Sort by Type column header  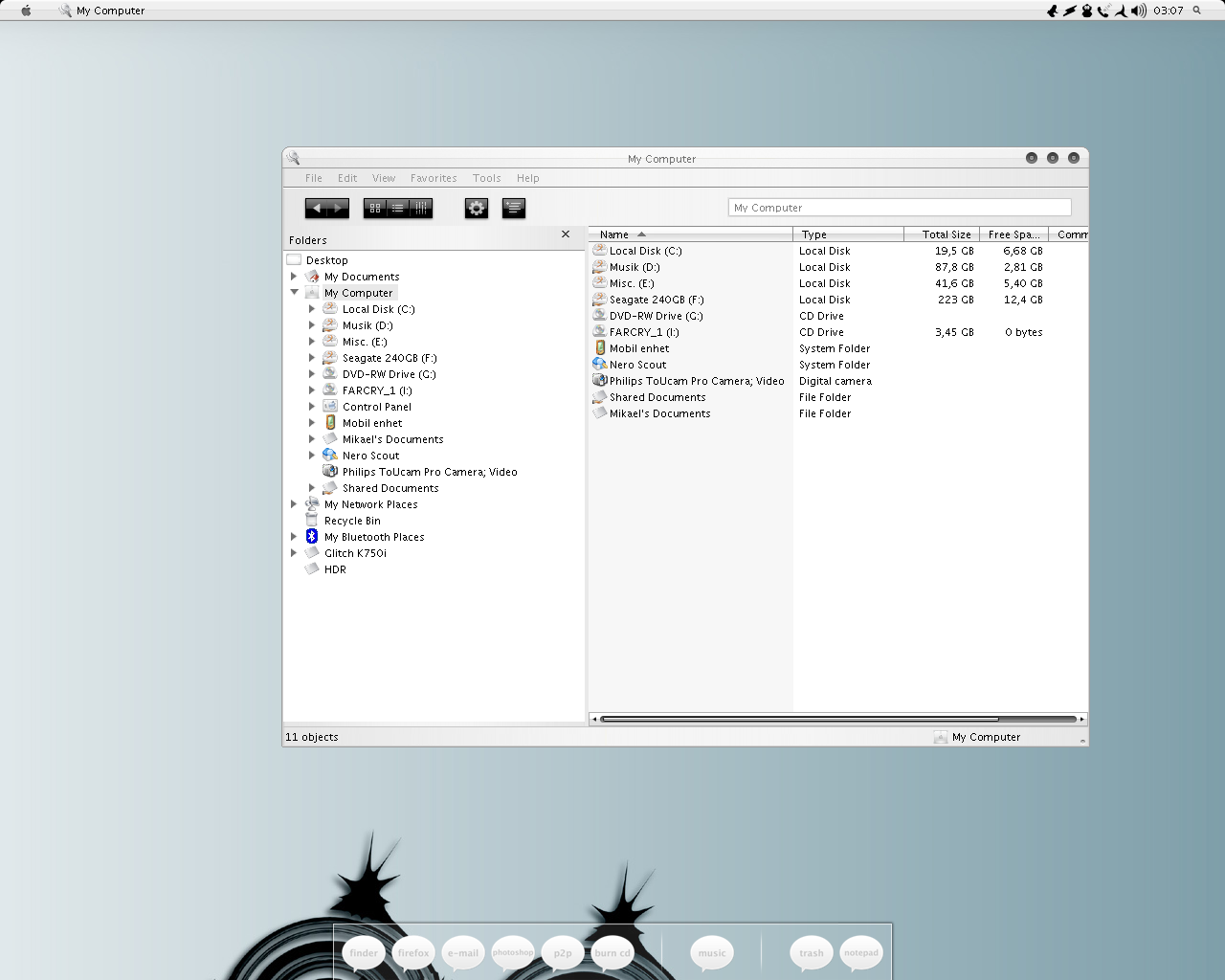(x=848, y=234)
